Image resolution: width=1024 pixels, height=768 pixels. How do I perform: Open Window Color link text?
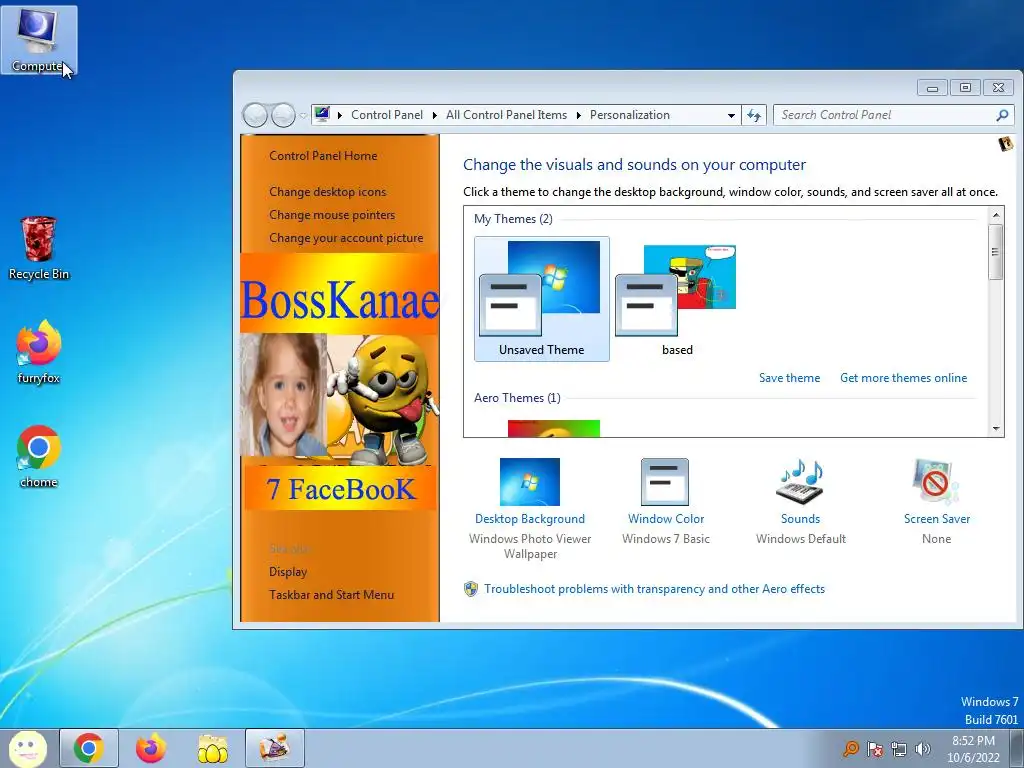point(665,519)
